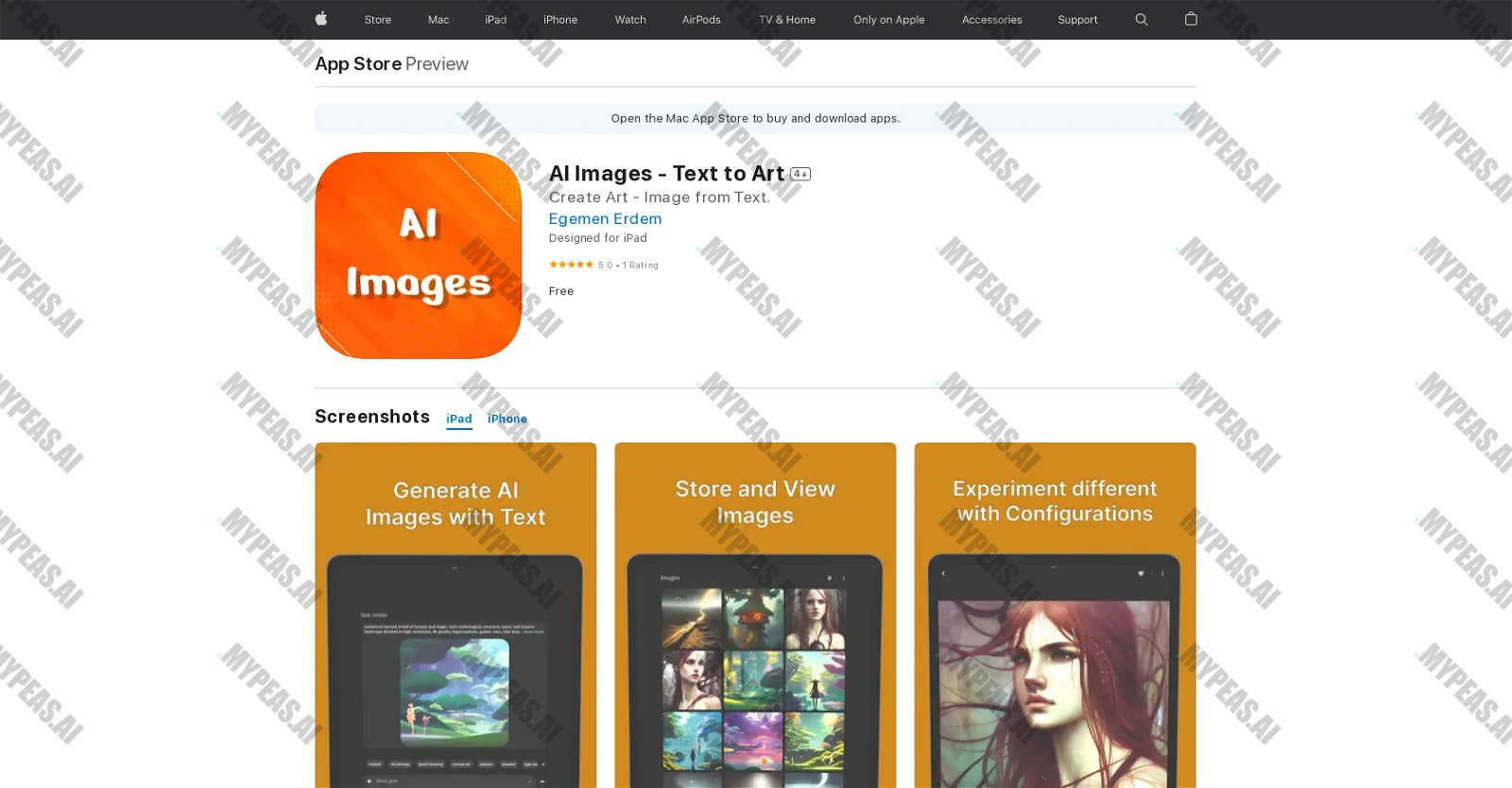The width and height of the screenshot is (1512, 788).
Task: Open the Only on Apple menu
Action: [889, 20]
